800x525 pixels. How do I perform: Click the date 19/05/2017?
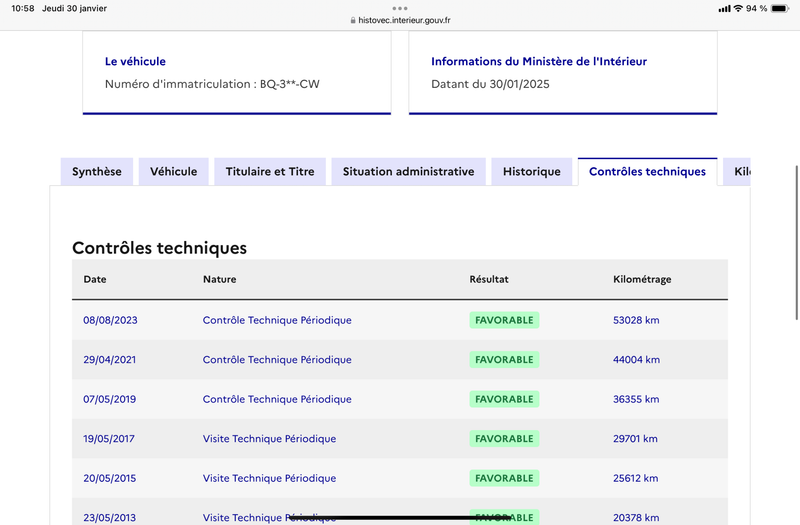[x=109, y=439]
